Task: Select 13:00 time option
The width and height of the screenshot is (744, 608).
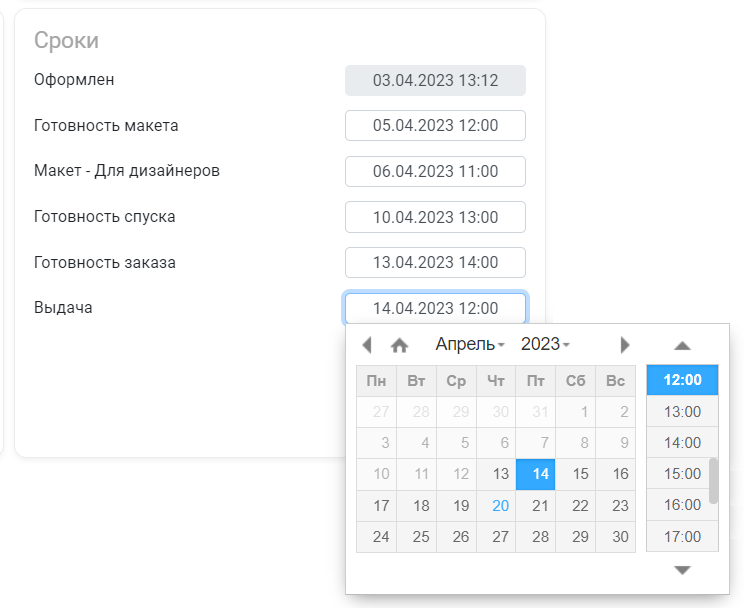Action: click(682, 412)
